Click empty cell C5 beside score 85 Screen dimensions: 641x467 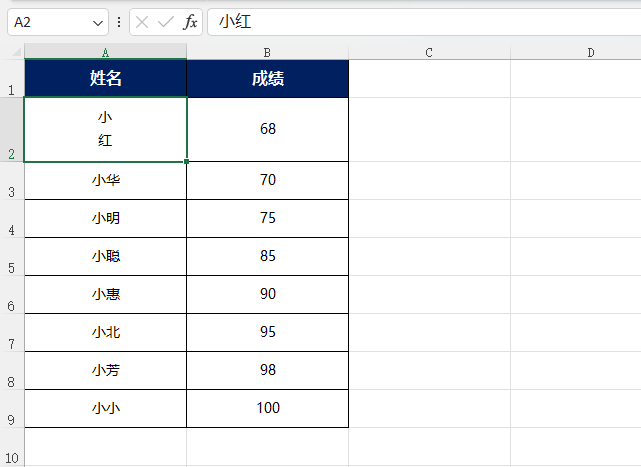(x=429, y=257)
